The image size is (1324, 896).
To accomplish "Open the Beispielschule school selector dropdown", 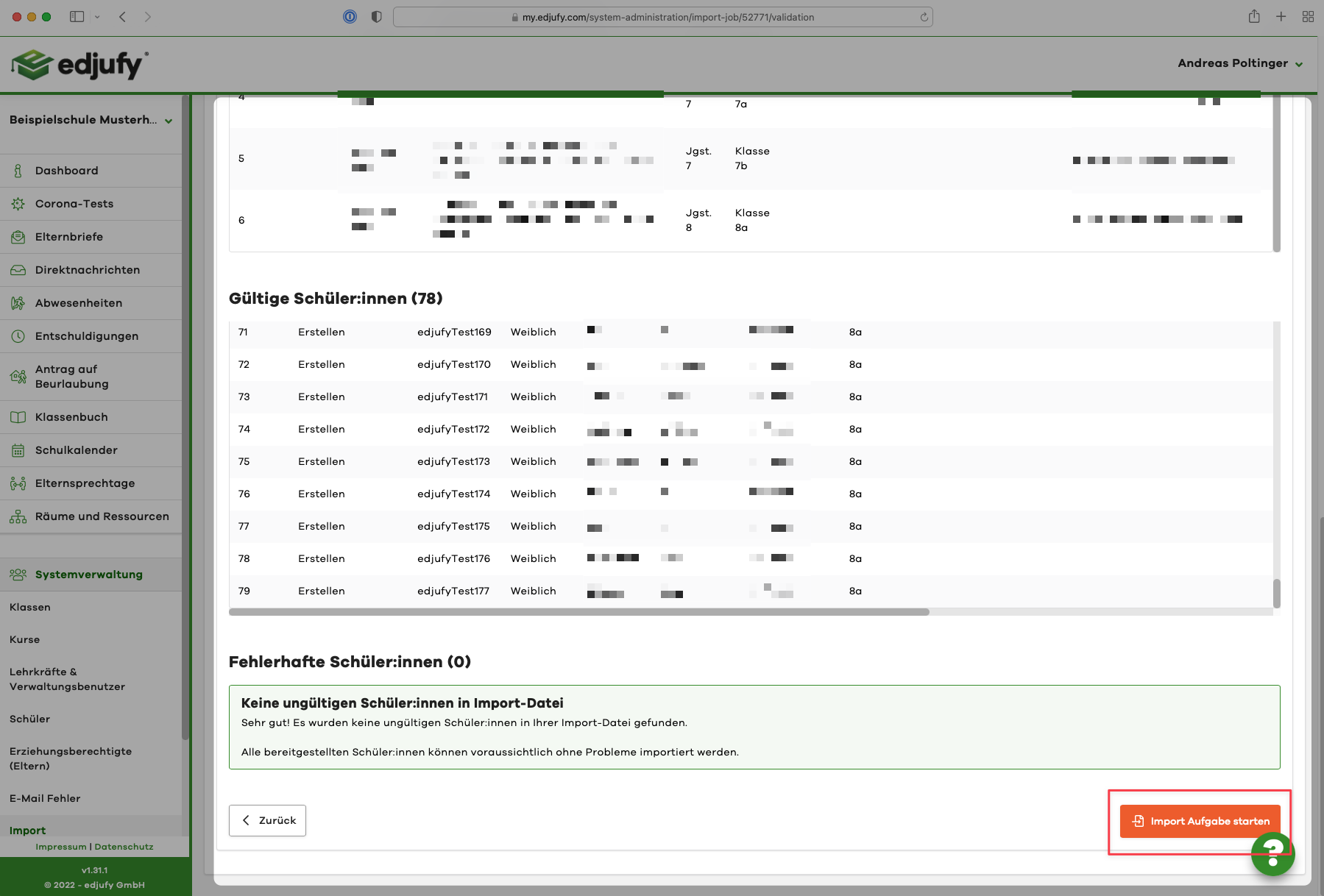I will pyautogui.click(x=91, y=120).
